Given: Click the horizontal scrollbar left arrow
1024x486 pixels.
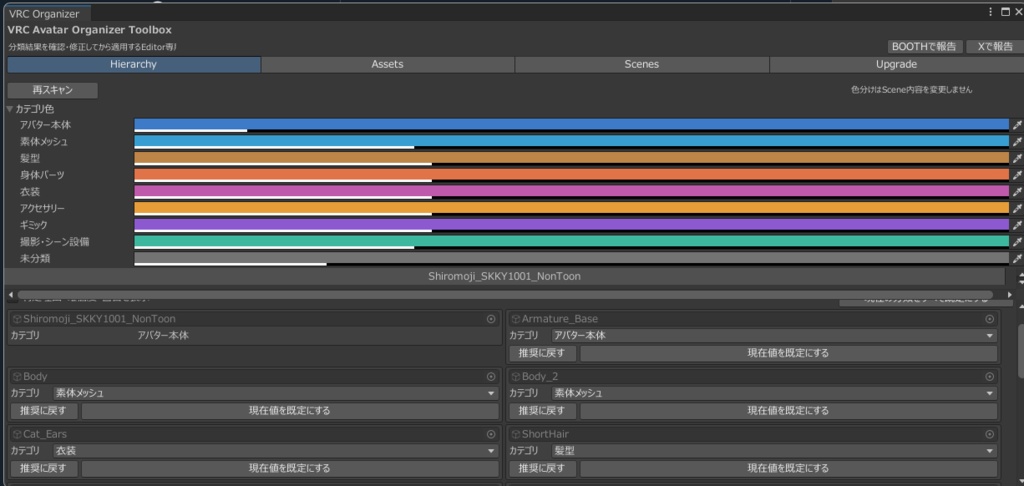Looking at the screenshot, I should click(x=11, y=295).
